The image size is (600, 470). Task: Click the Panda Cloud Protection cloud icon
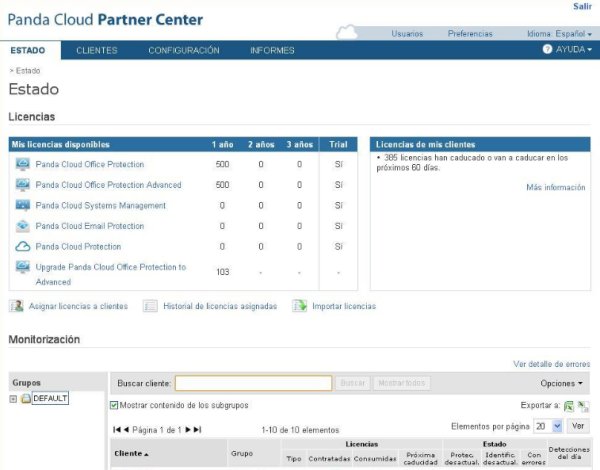click(23, 246)
